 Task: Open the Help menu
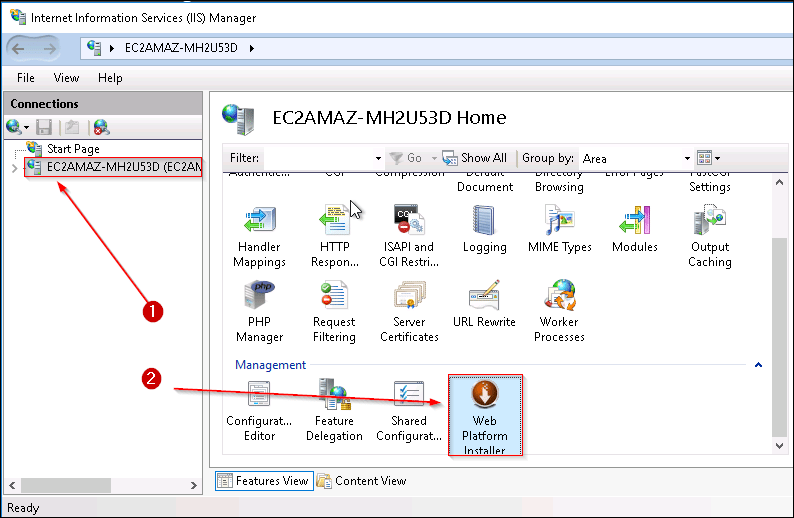pyautogui.click(x=110, y=78)
